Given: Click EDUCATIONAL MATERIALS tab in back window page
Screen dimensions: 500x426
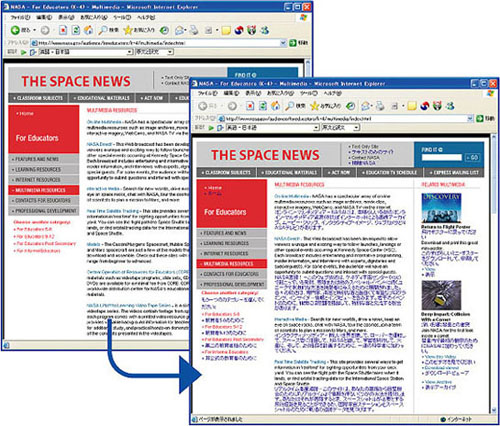Looking at the screenshot, I should click(x=101, y=98).
